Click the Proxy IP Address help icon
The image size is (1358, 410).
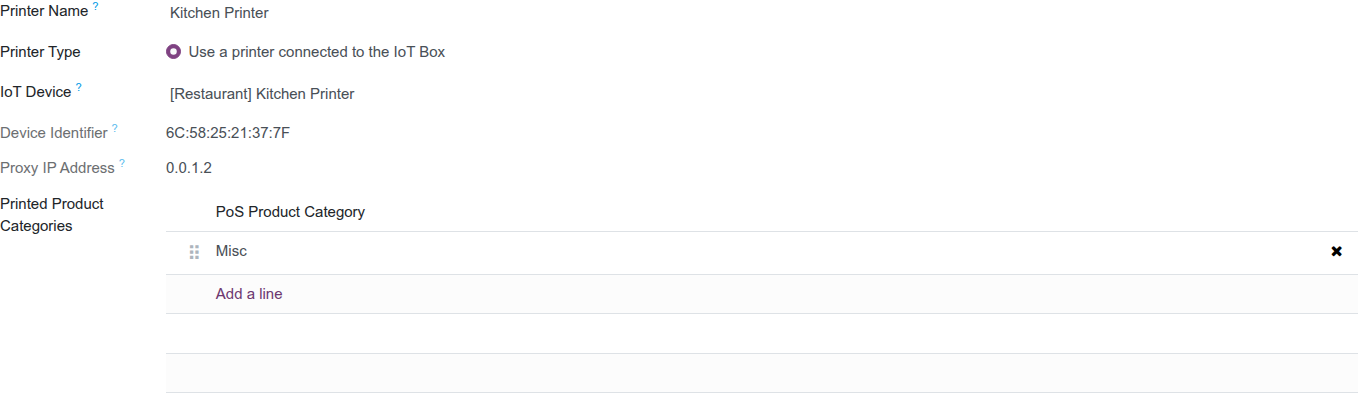122,163
